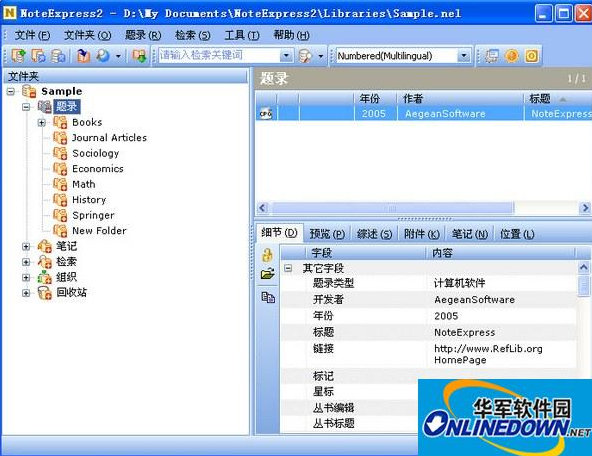
Task: Click the globe online search icon
Action: [102, 55]
